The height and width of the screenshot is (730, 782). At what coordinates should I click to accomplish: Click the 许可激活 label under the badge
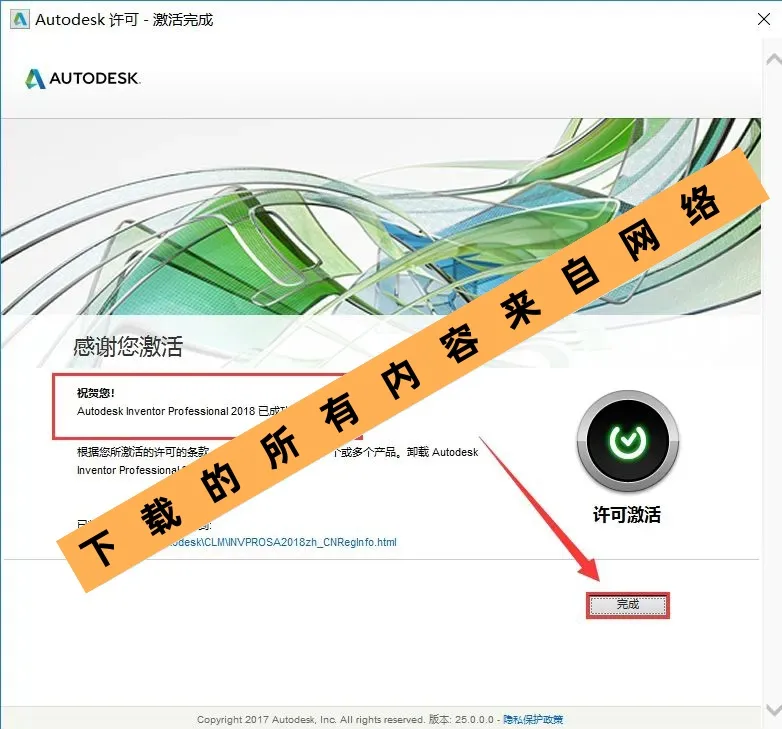pos(627,514)
